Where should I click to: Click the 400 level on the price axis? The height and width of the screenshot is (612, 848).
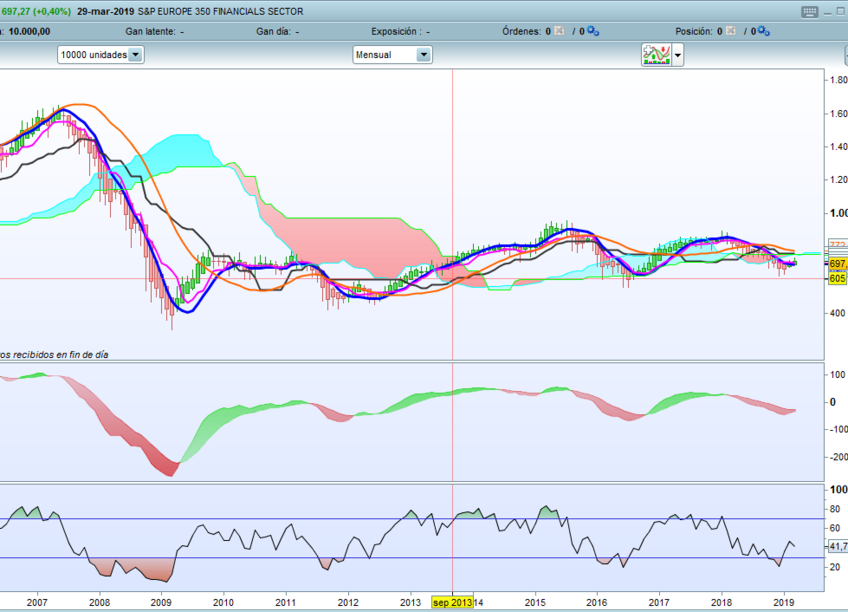(x=838, y=313)
